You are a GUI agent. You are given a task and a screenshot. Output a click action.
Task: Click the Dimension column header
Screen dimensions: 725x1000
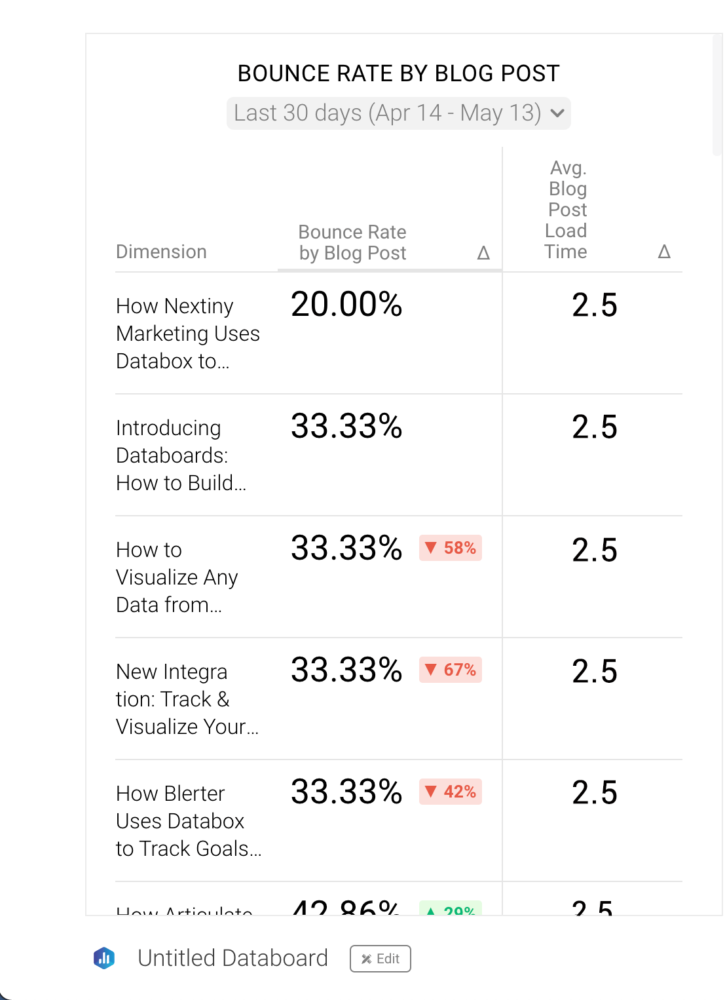[161, 252]
